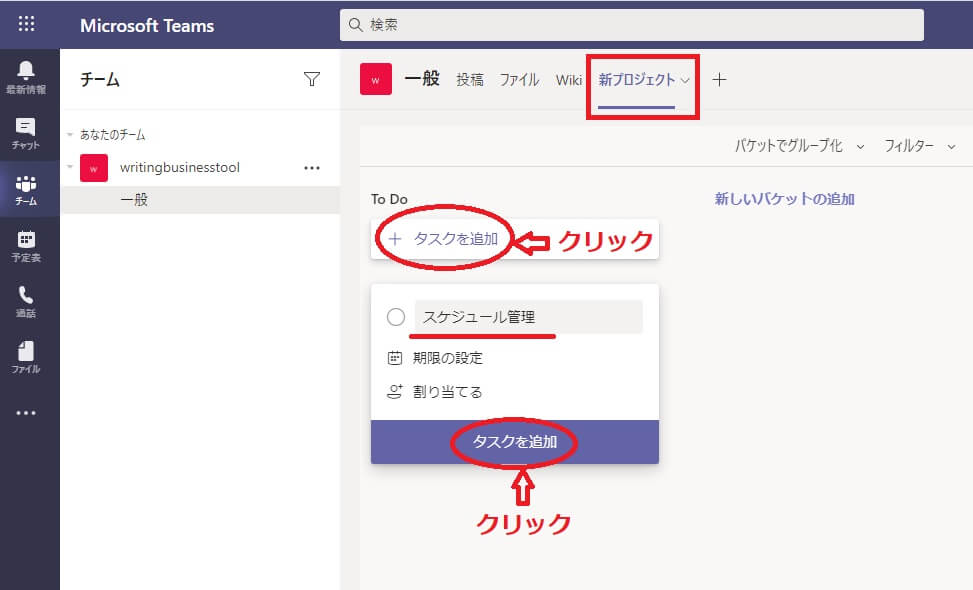Viewport: 973px width, 590px height.
Task: Switch to the Wiki tab
Action: (569, 80)
